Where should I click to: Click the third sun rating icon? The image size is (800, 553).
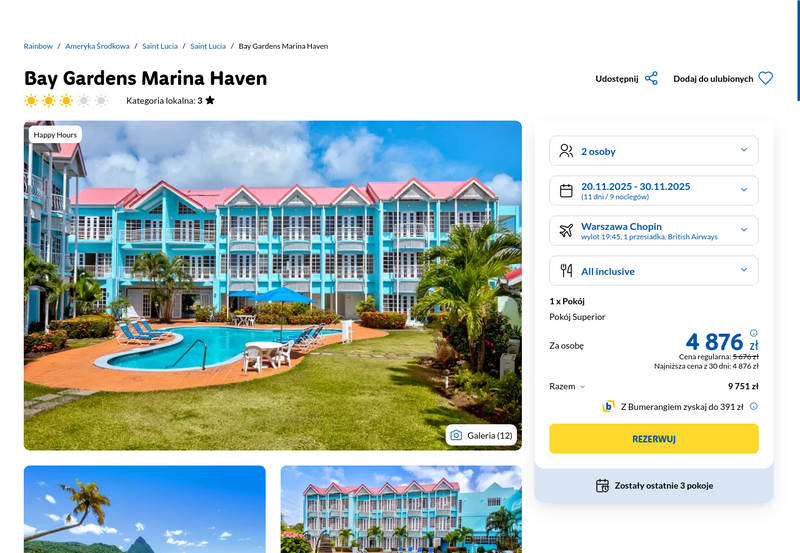coord(66,100)
